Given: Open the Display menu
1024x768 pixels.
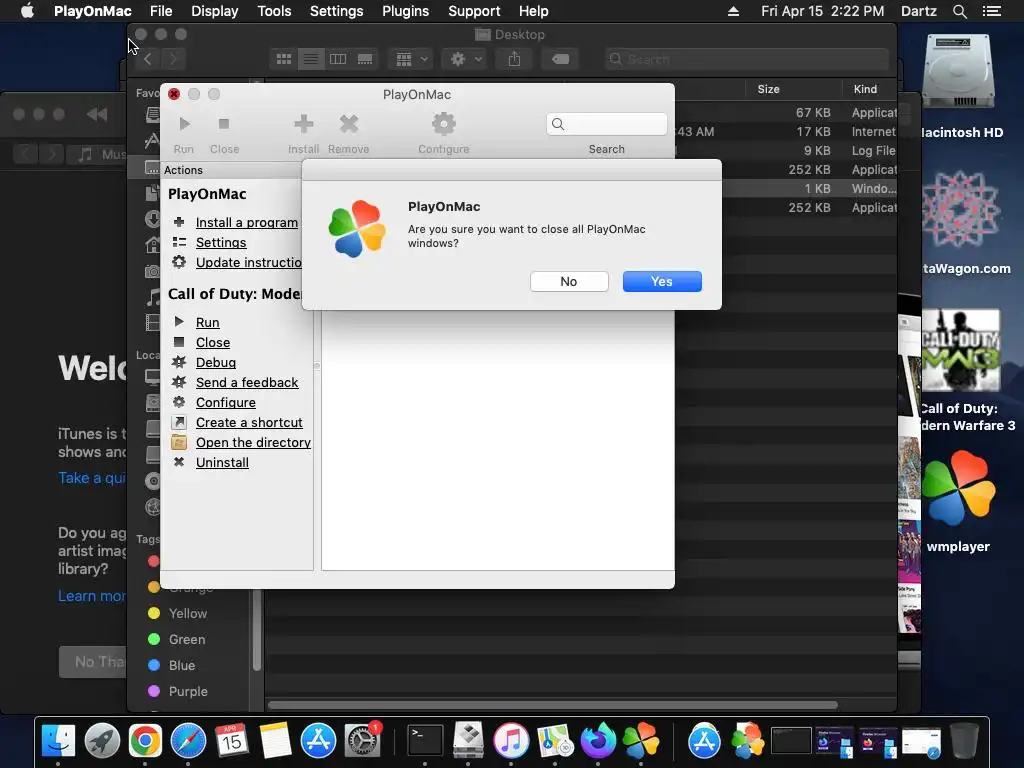Looking at the screenshot, I should 214,11.
